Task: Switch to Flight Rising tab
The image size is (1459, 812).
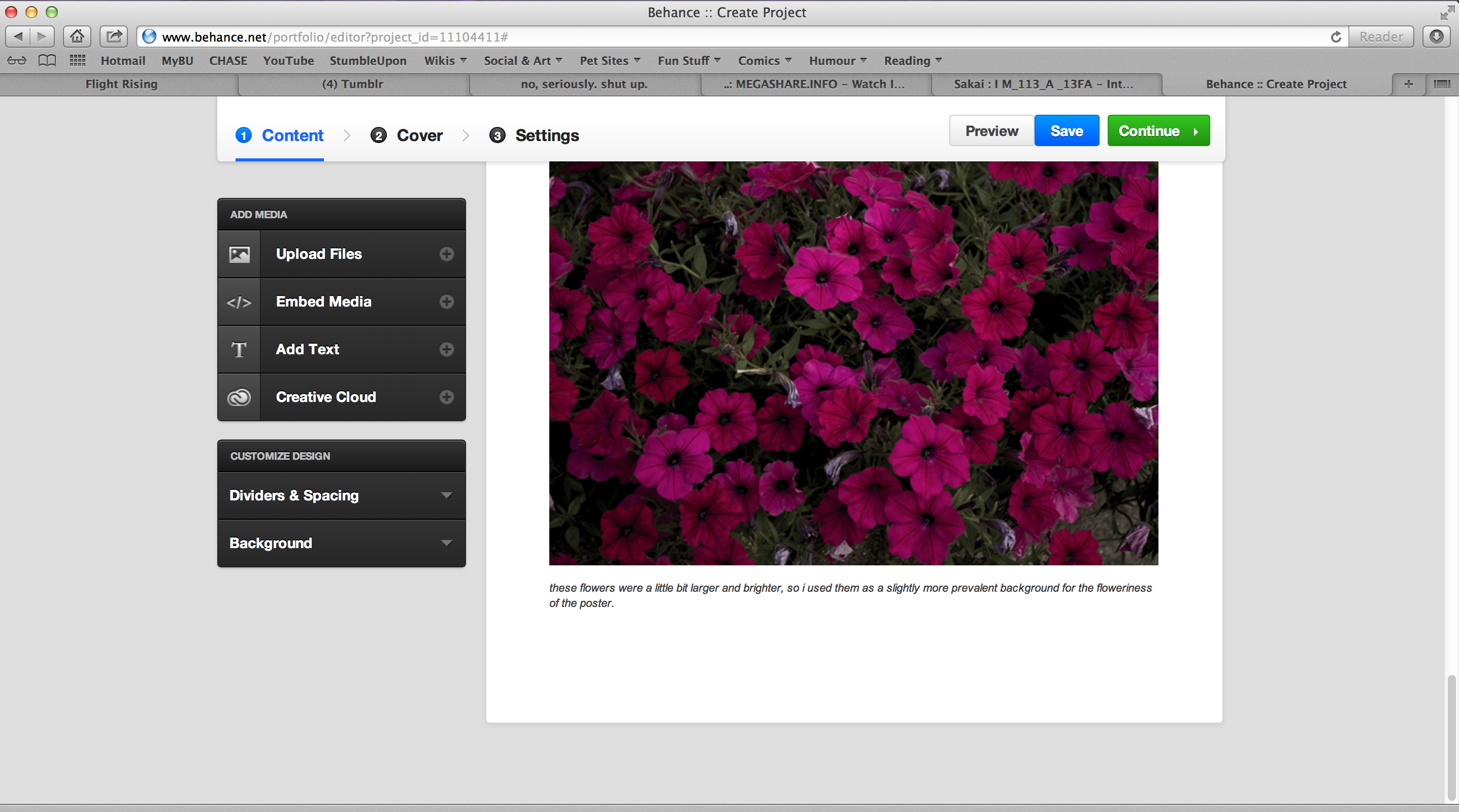Action: 121,84
